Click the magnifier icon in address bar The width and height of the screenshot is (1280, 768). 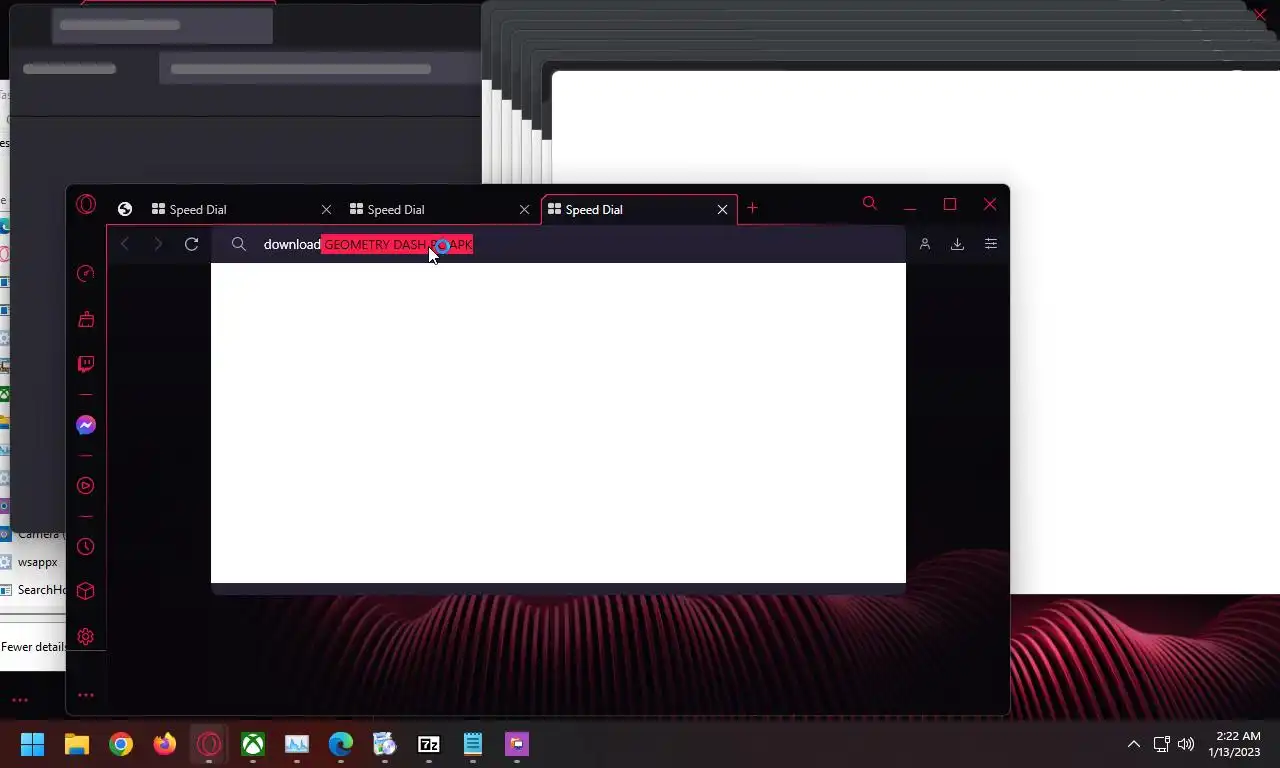(x=239, y=244)
